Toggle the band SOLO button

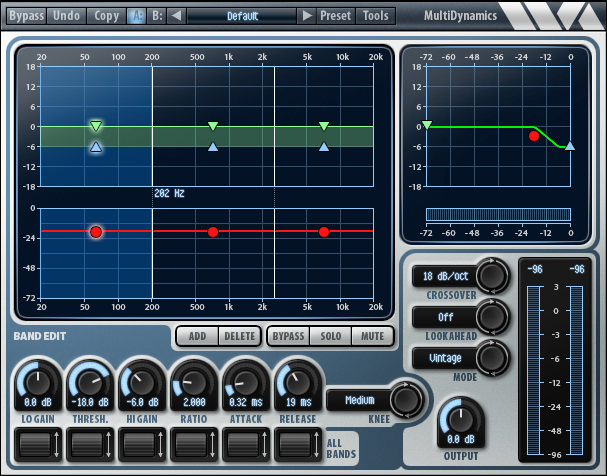(x=331, y=336)
